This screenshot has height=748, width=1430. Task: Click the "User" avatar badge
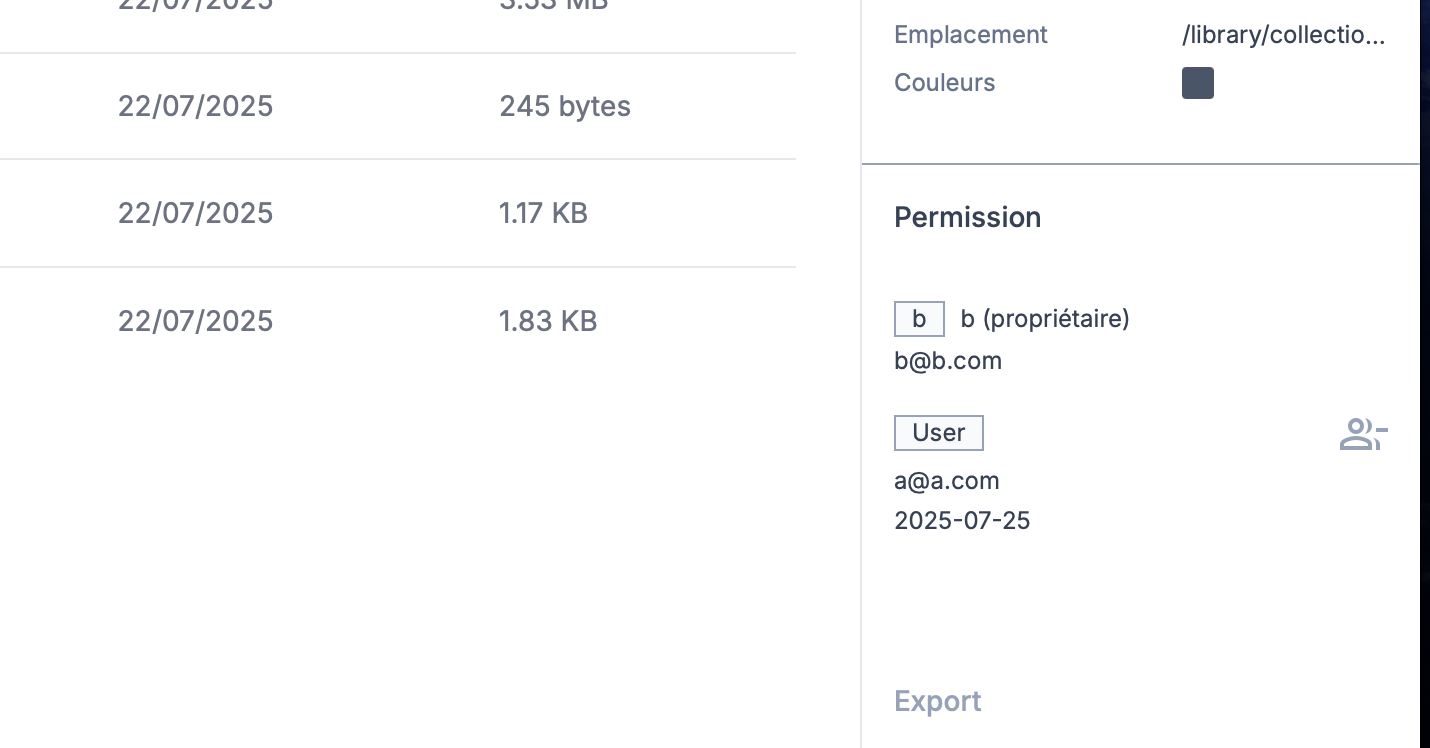[x=938, y=433]
